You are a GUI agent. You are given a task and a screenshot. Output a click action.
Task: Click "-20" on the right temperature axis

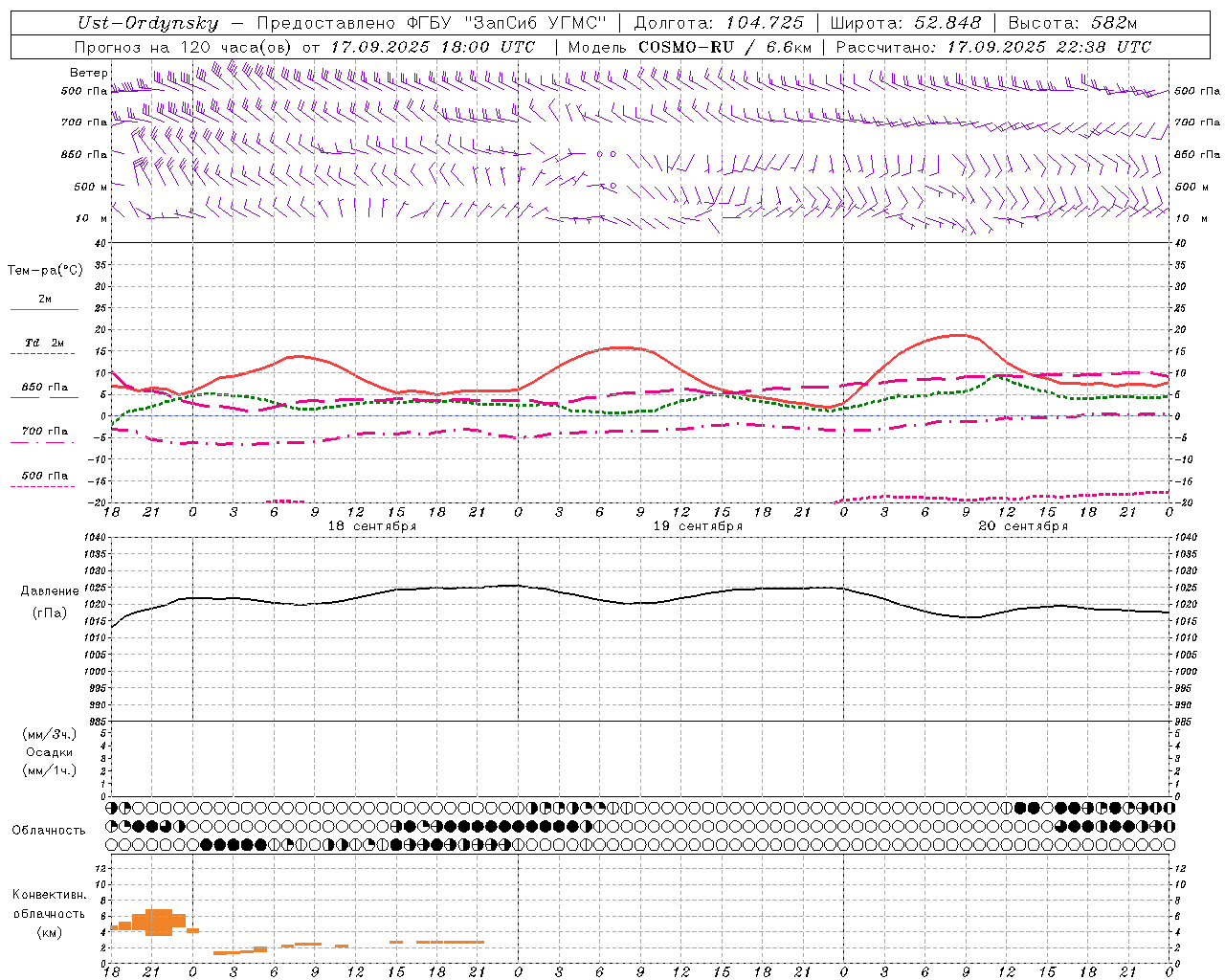click(1183, 502)
